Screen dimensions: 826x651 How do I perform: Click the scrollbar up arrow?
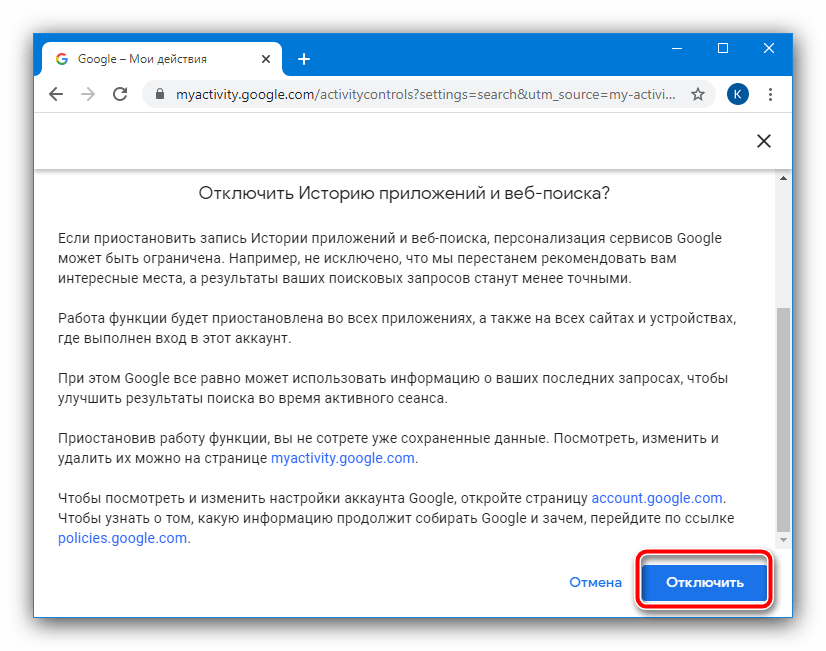(783, 179)
